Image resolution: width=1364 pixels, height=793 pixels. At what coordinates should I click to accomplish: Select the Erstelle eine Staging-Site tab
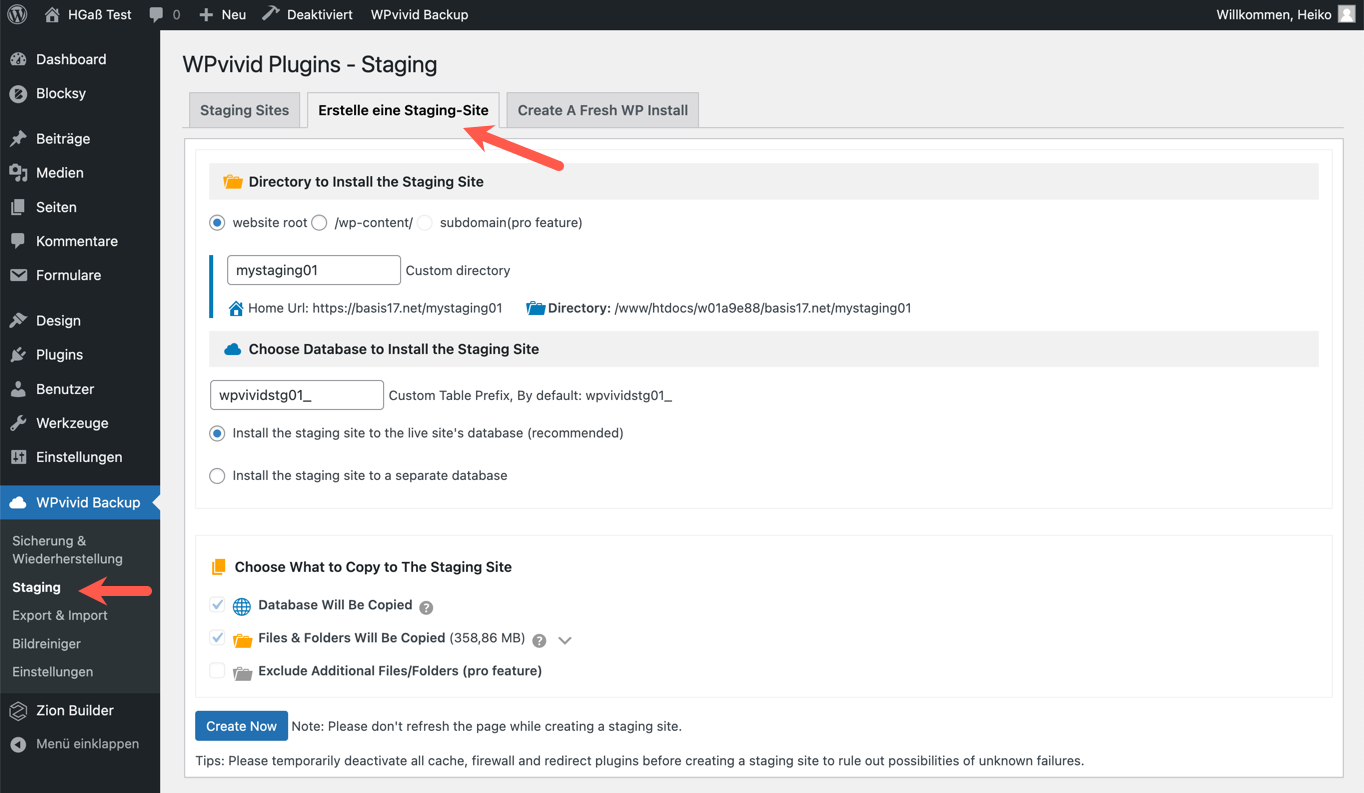pyautogui.click(x=403, y=110)
